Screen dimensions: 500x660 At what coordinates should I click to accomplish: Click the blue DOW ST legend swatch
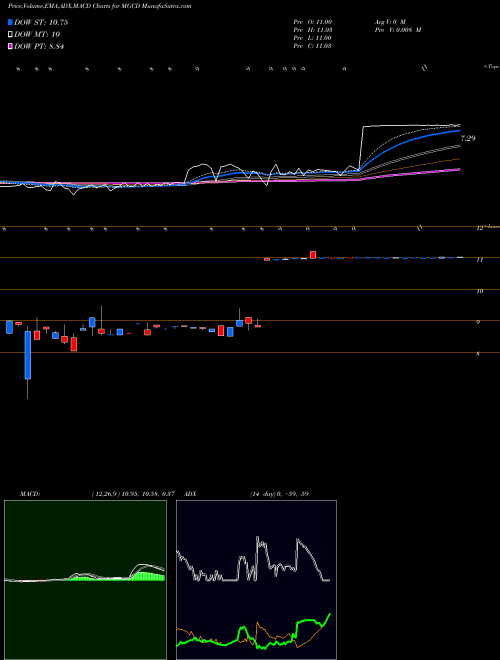tap(11, 22)
